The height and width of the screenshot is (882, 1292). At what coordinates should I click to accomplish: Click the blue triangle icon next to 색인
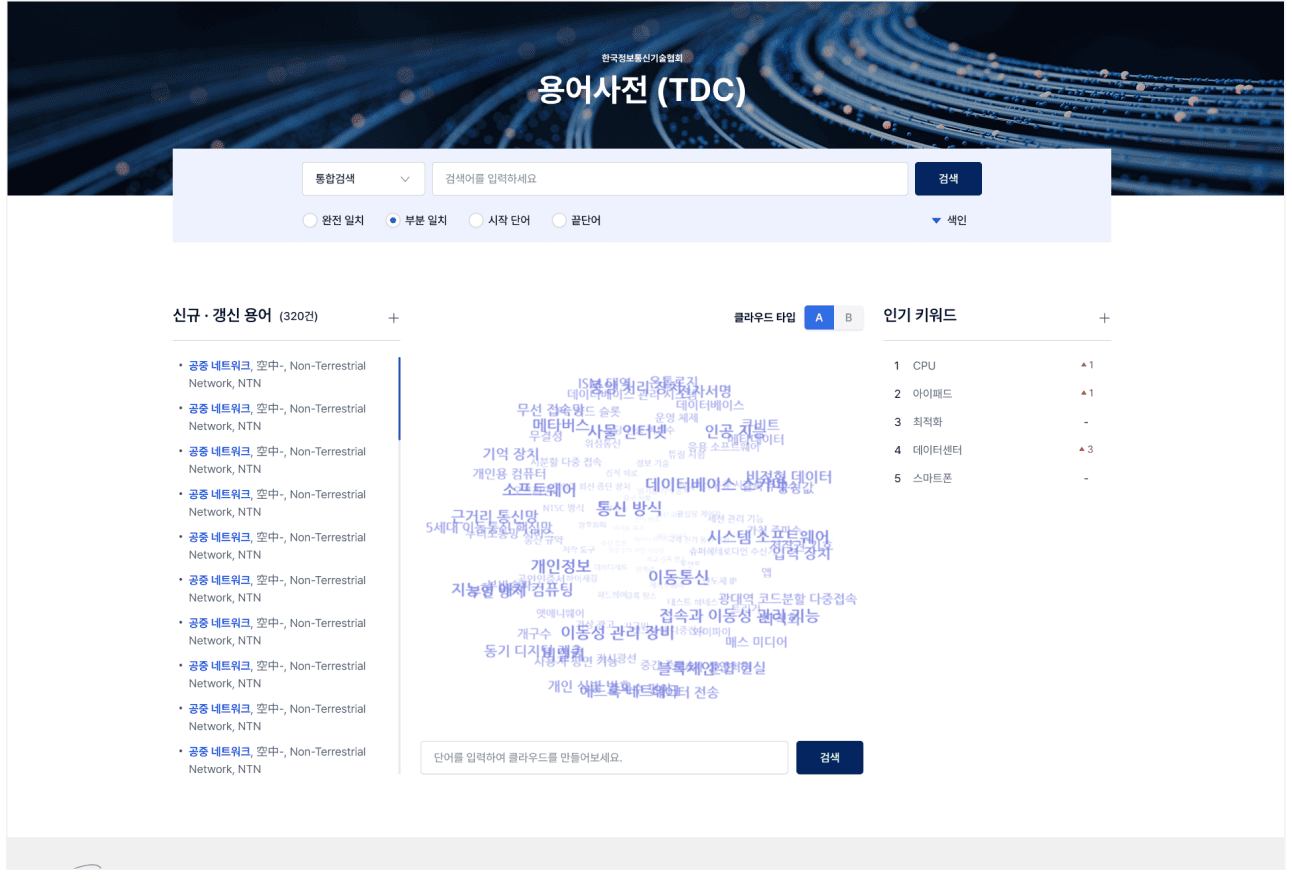936,220
